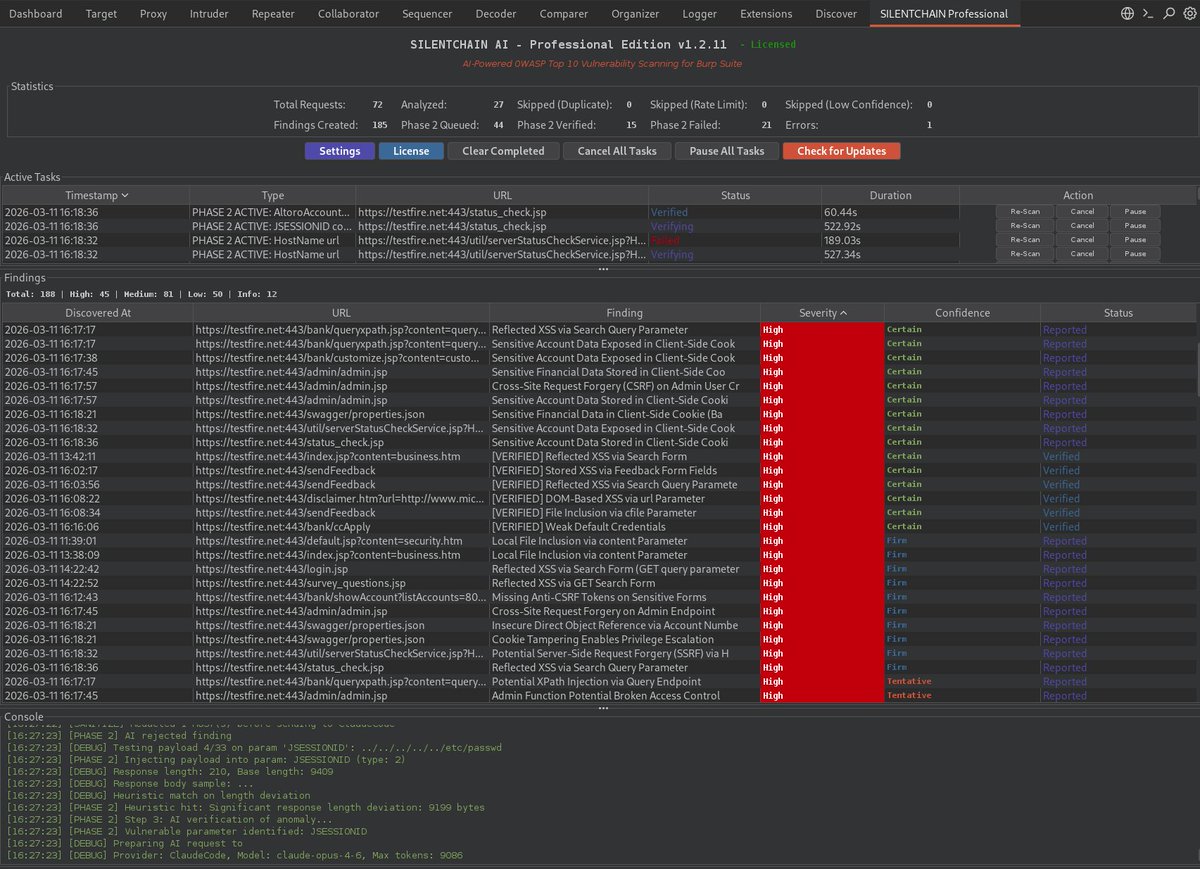Click the Clear Completed button

[503, 151]
